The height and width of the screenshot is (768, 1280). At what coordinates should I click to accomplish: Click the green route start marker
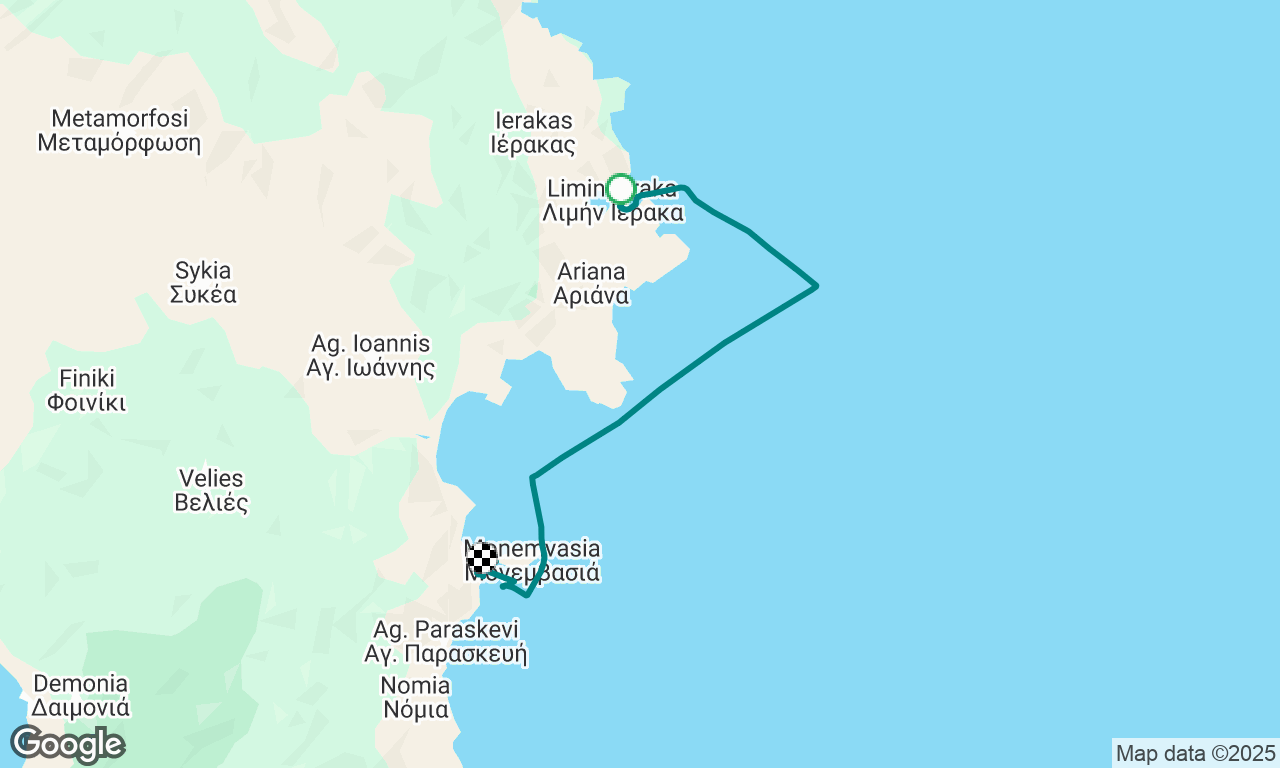point(621,189)
